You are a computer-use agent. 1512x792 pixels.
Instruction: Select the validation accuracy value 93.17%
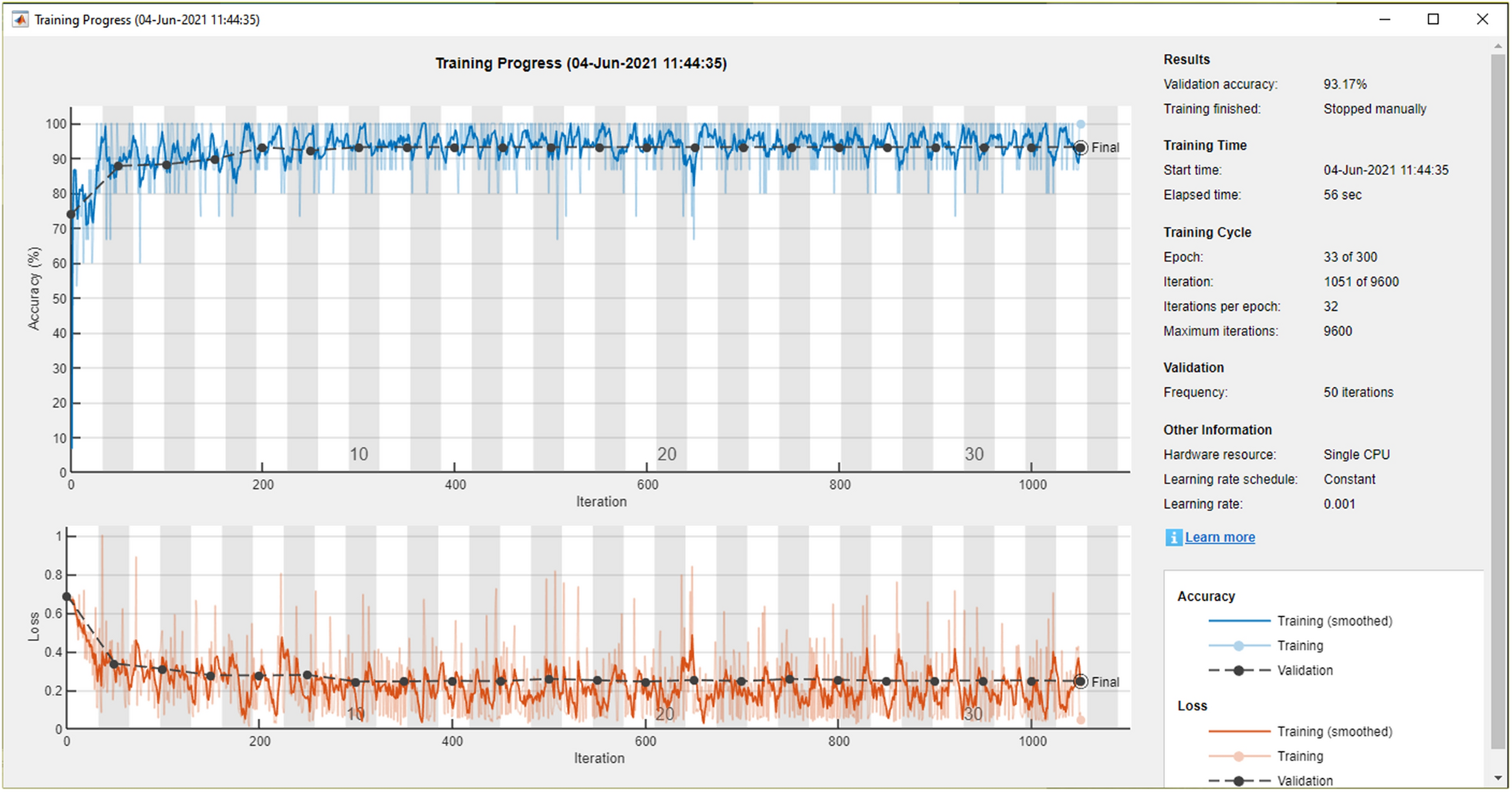click(1345, 84)
